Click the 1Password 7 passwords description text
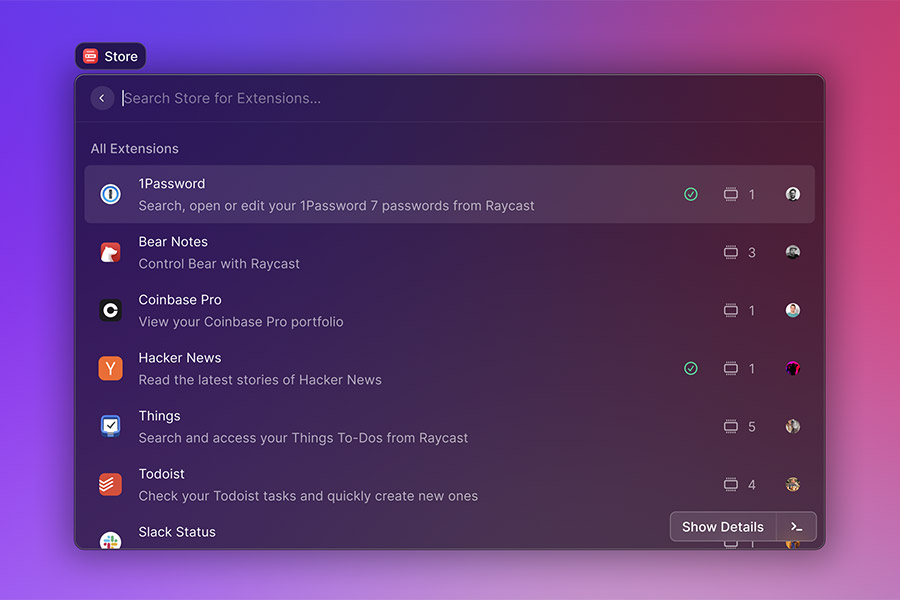Viewport: 900px width, 600px height. (336, 206)
